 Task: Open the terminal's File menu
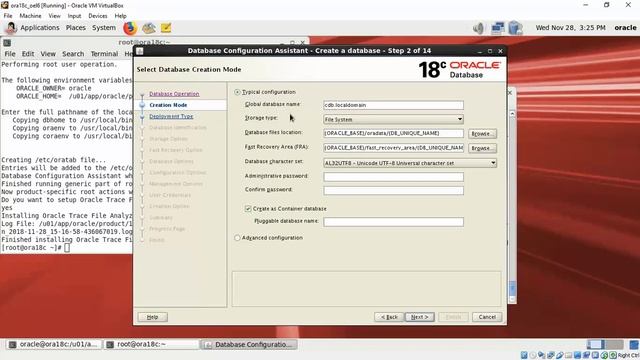tap(10, 54)
